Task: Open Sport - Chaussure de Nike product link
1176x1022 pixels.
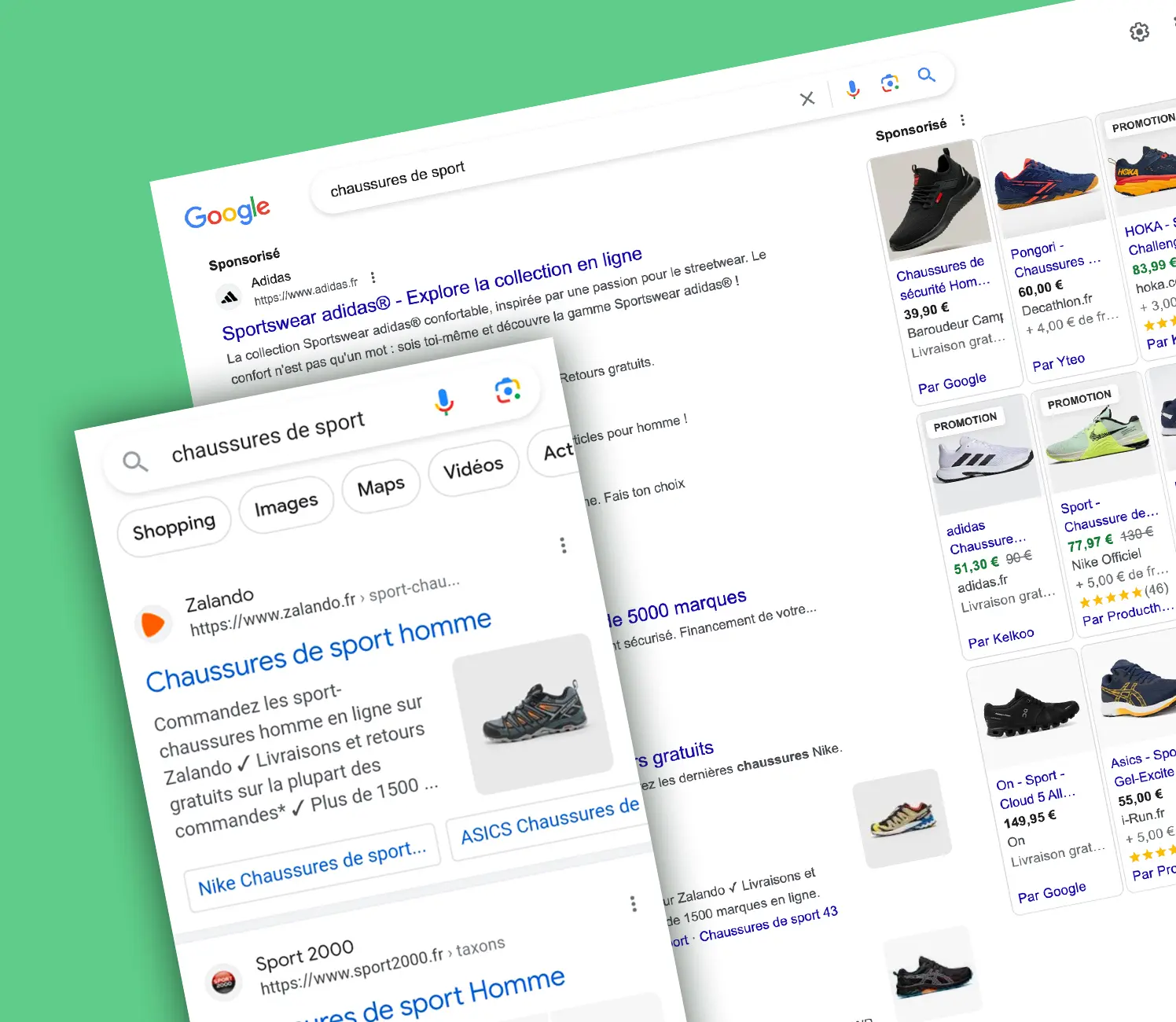Action: coord(1108,514)
